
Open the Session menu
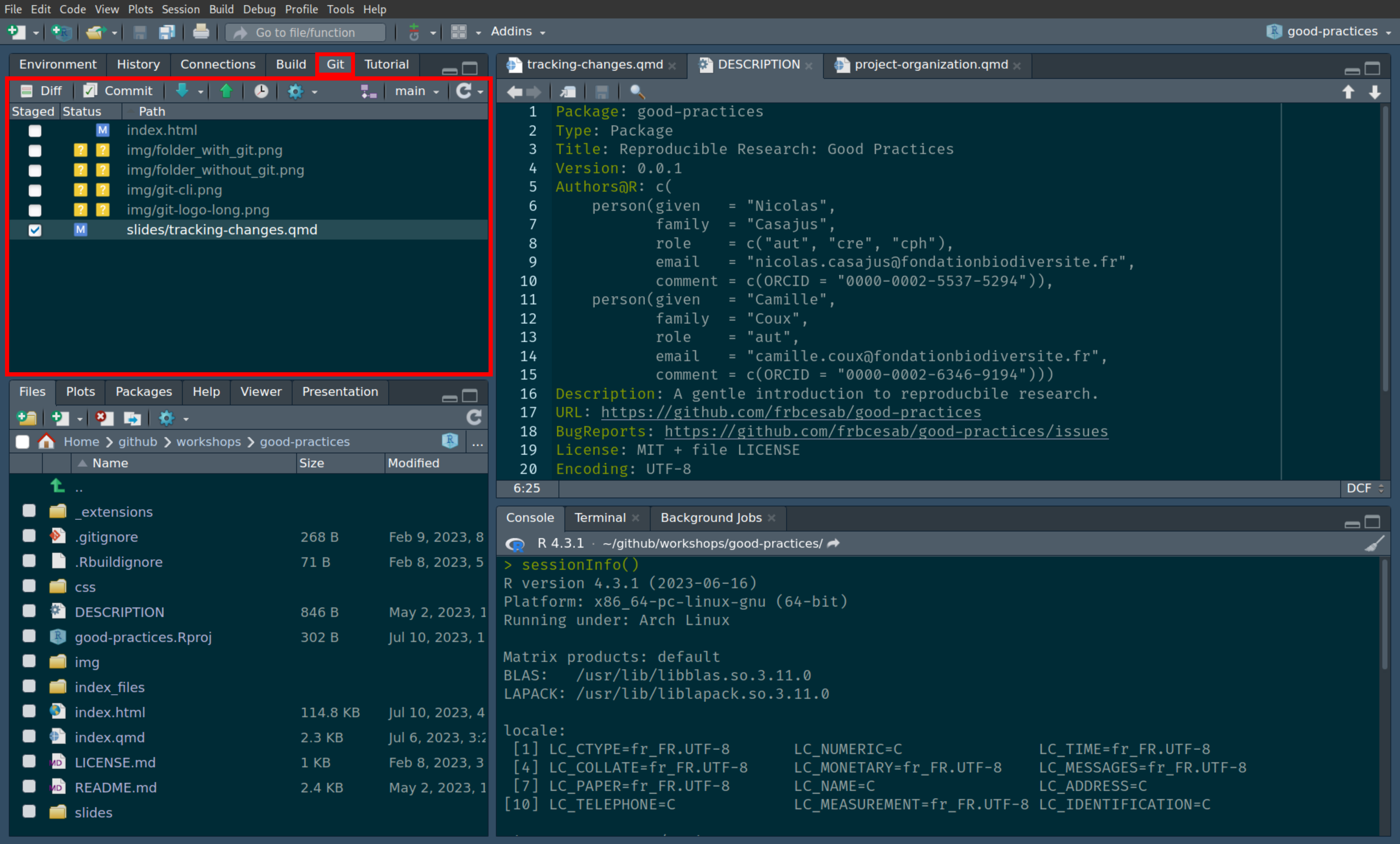180,9
